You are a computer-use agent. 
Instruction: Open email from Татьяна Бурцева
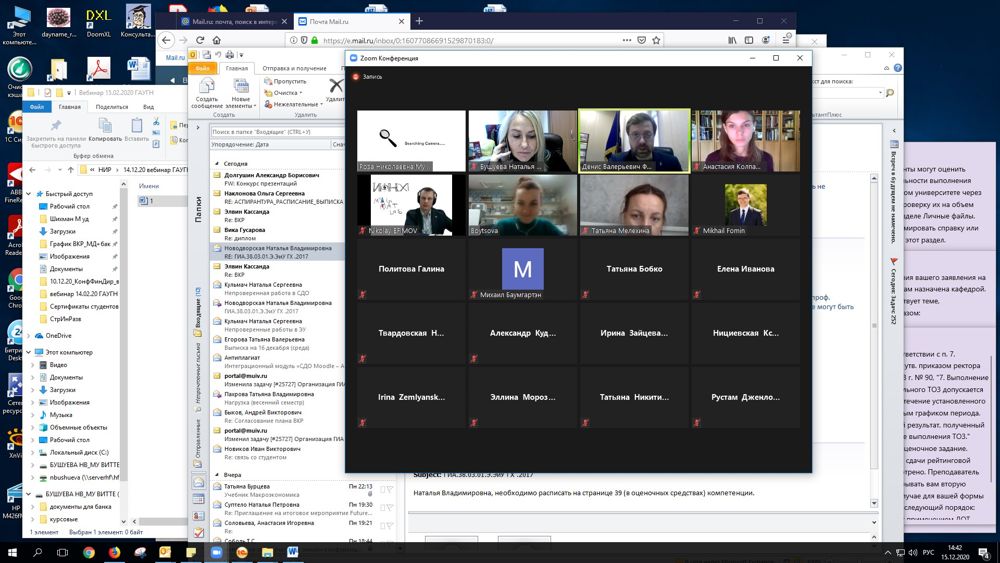[x=304, y=490]
